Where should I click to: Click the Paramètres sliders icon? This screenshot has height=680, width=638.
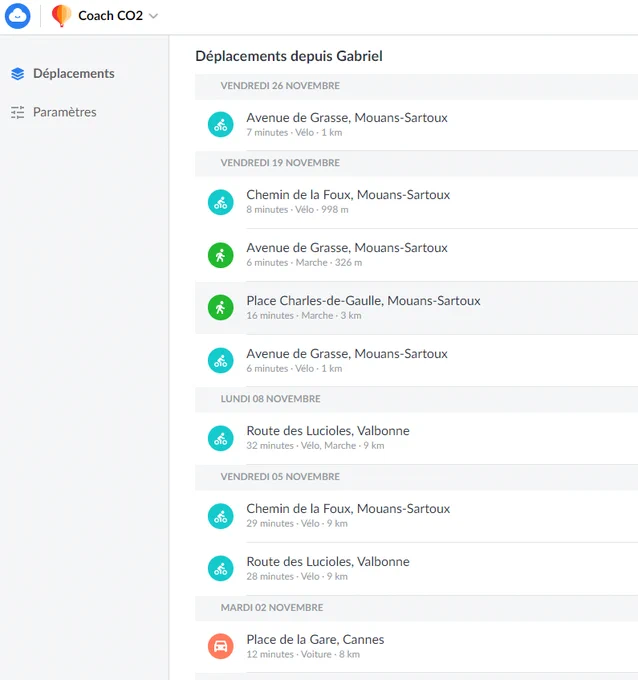(18, 112)
